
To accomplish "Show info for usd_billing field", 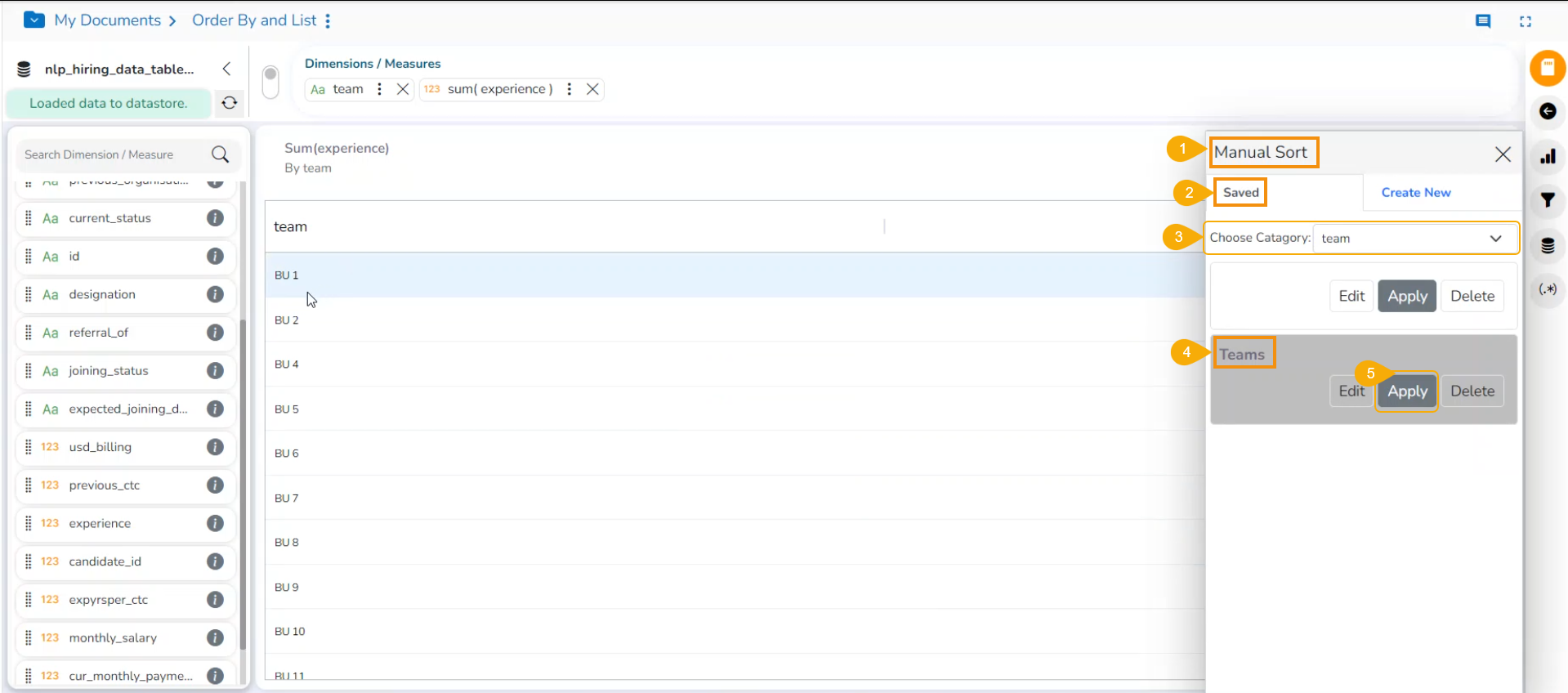I will [215, 447].
